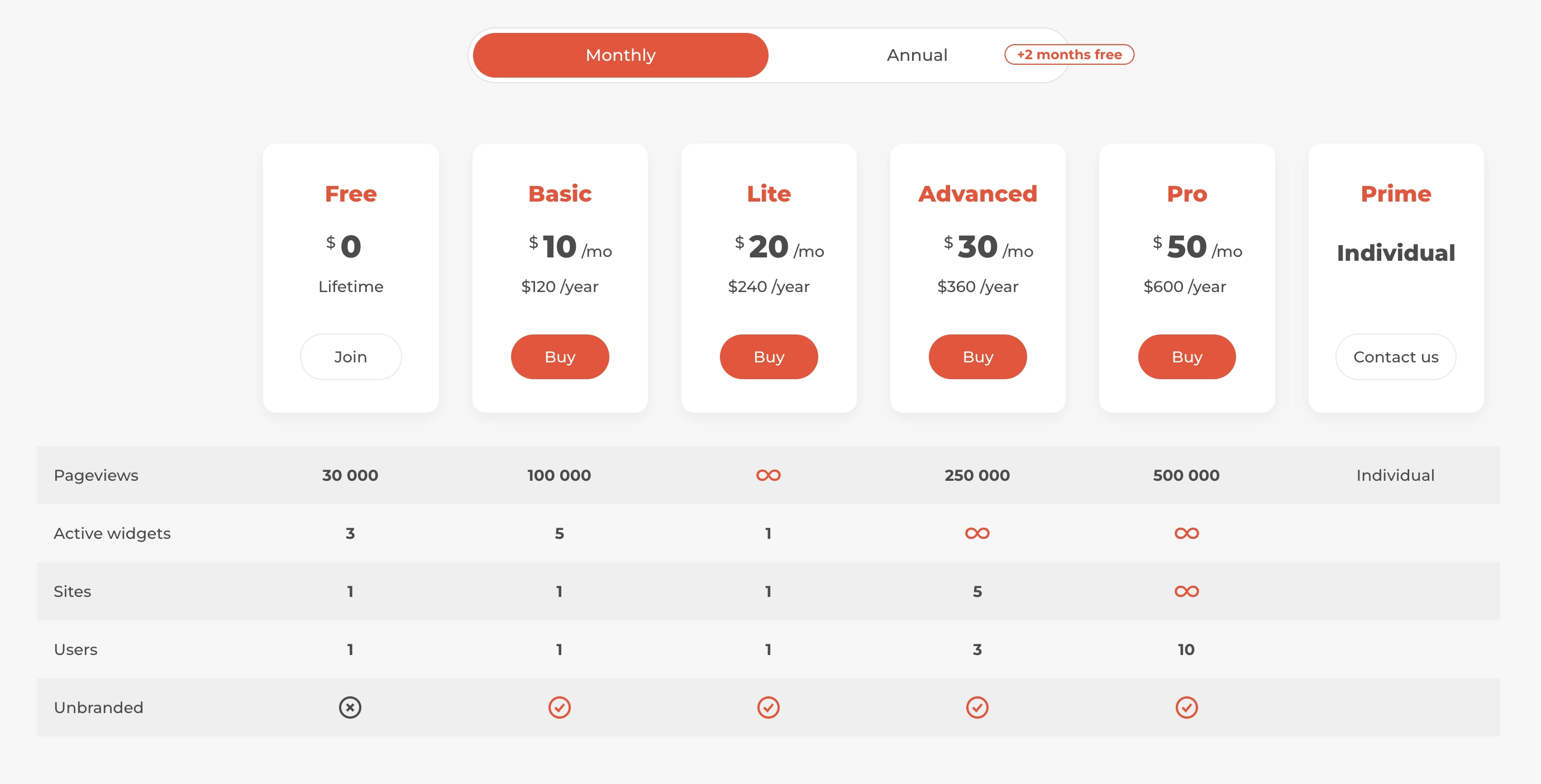This screenshot has width=1541, height=784.
Task: Click the +2 months free badge
Action: [x=1069, y=54]
